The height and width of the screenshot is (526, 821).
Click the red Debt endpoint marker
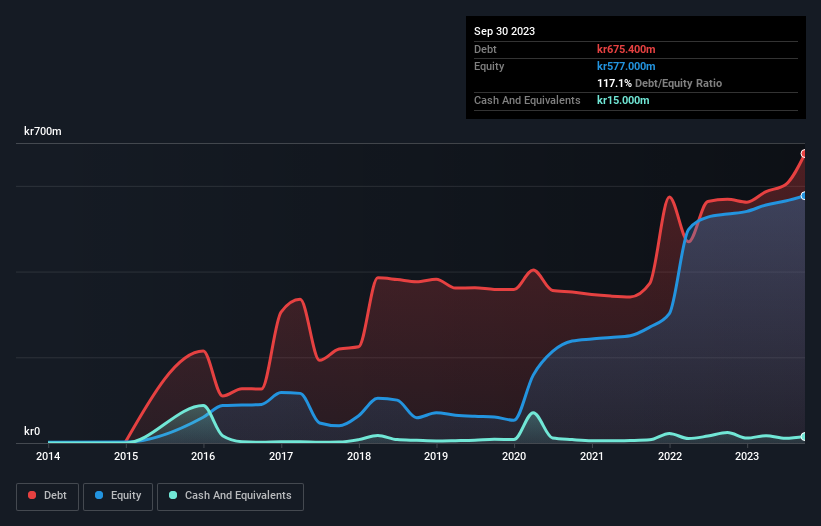pos(804,153)
